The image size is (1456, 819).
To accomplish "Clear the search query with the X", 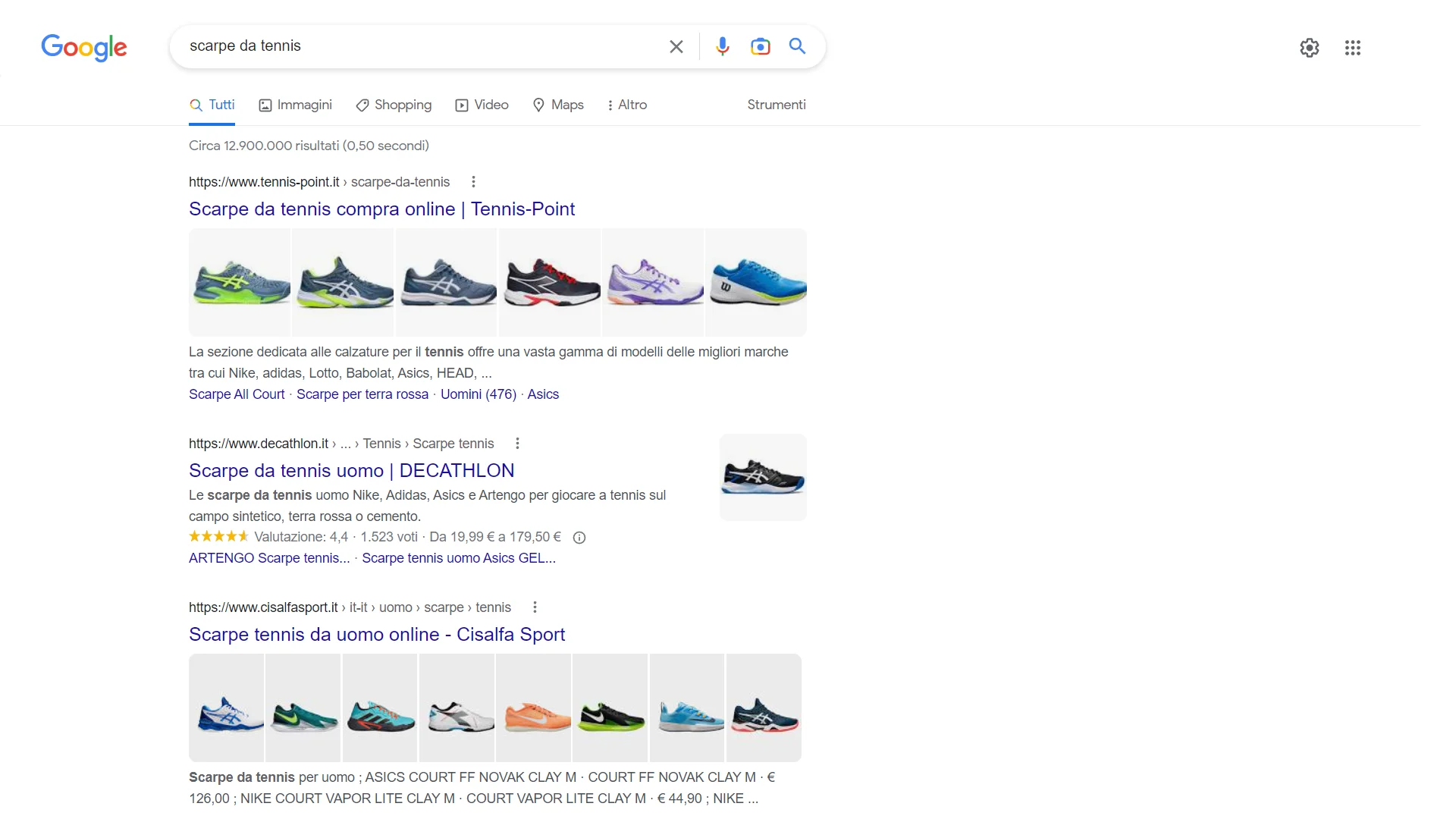I will (x=676, y=46).
